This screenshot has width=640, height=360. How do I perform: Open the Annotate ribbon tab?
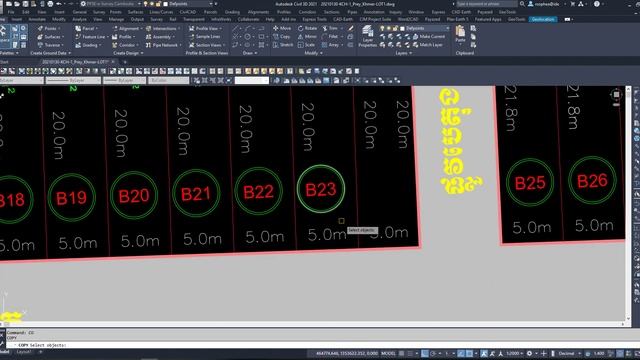[x=37, y=19]
